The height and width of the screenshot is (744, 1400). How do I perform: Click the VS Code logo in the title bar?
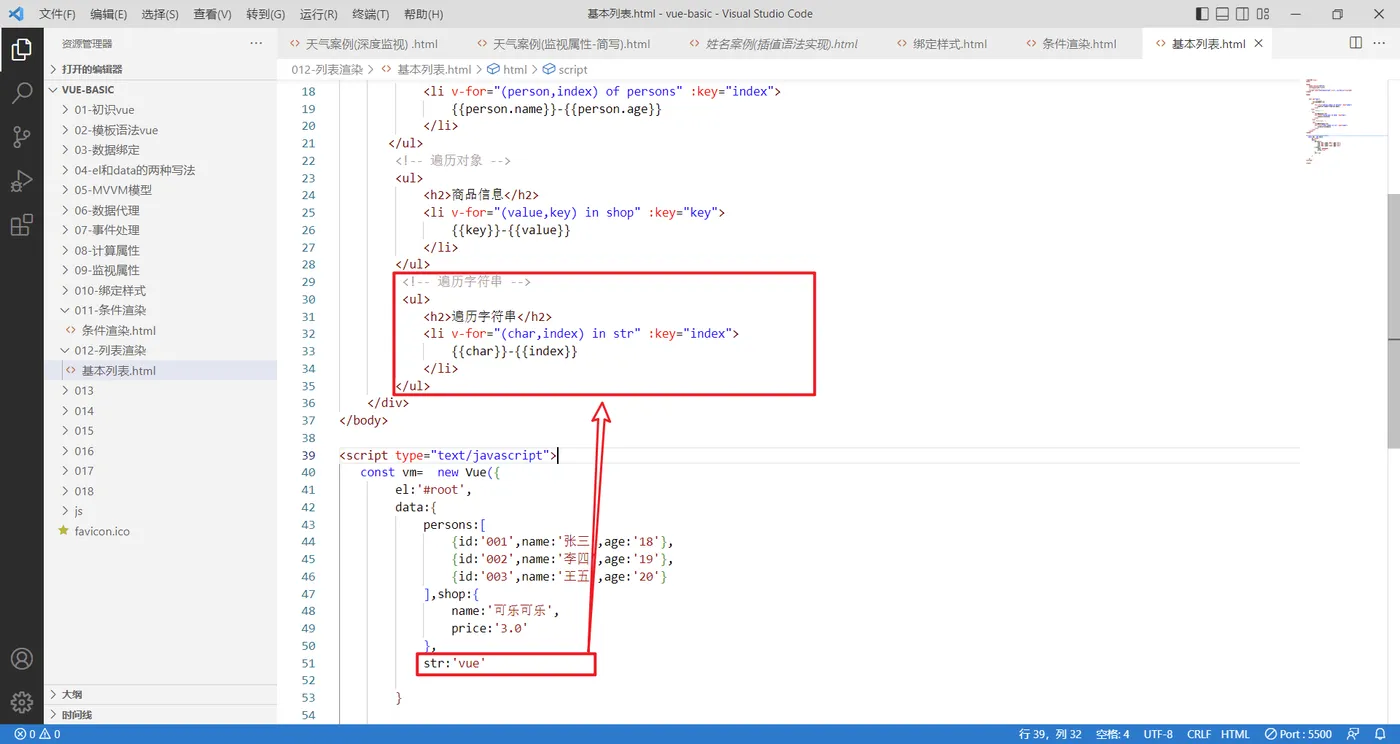point(15,14)
